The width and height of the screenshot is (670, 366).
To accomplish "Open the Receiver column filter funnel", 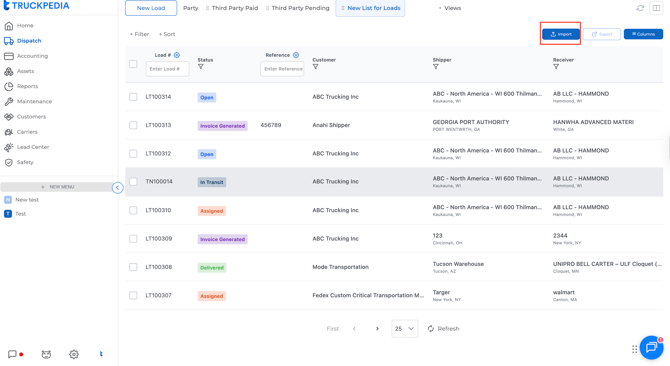I will coord(556,67).
